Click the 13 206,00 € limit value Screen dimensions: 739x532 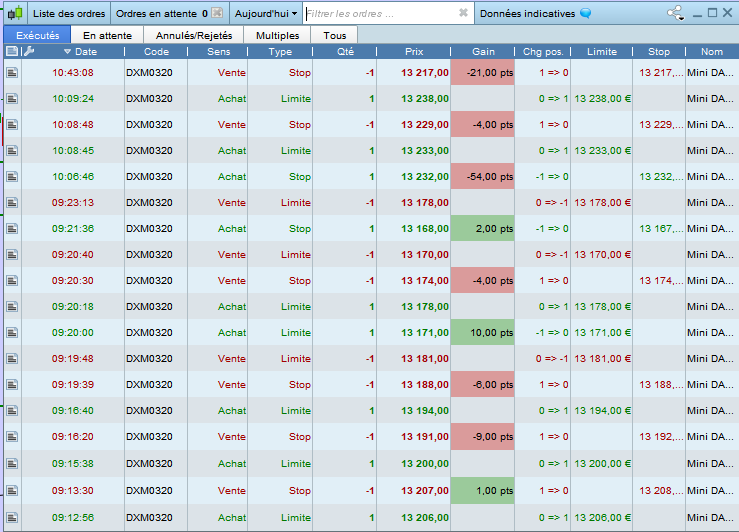(x=602, y=517)
